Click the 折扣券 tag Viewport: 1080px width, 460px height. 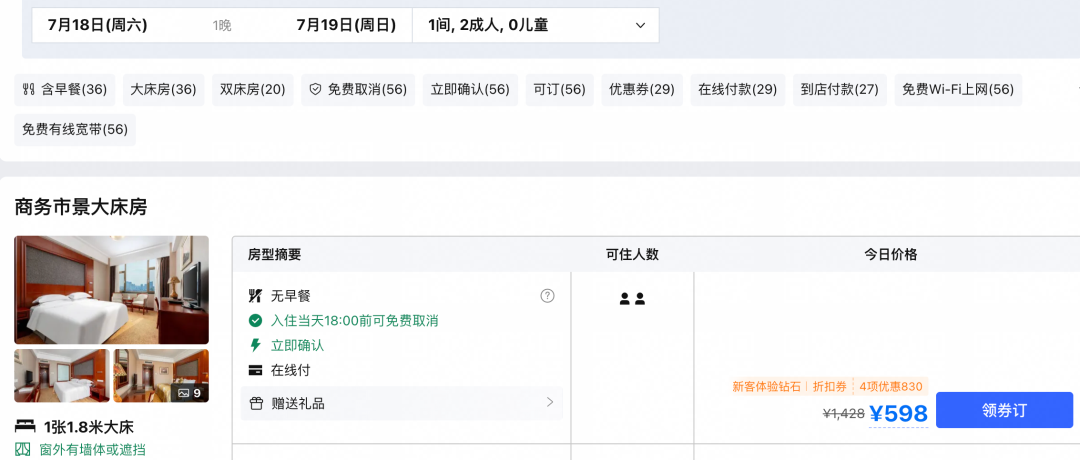[830, 386]
